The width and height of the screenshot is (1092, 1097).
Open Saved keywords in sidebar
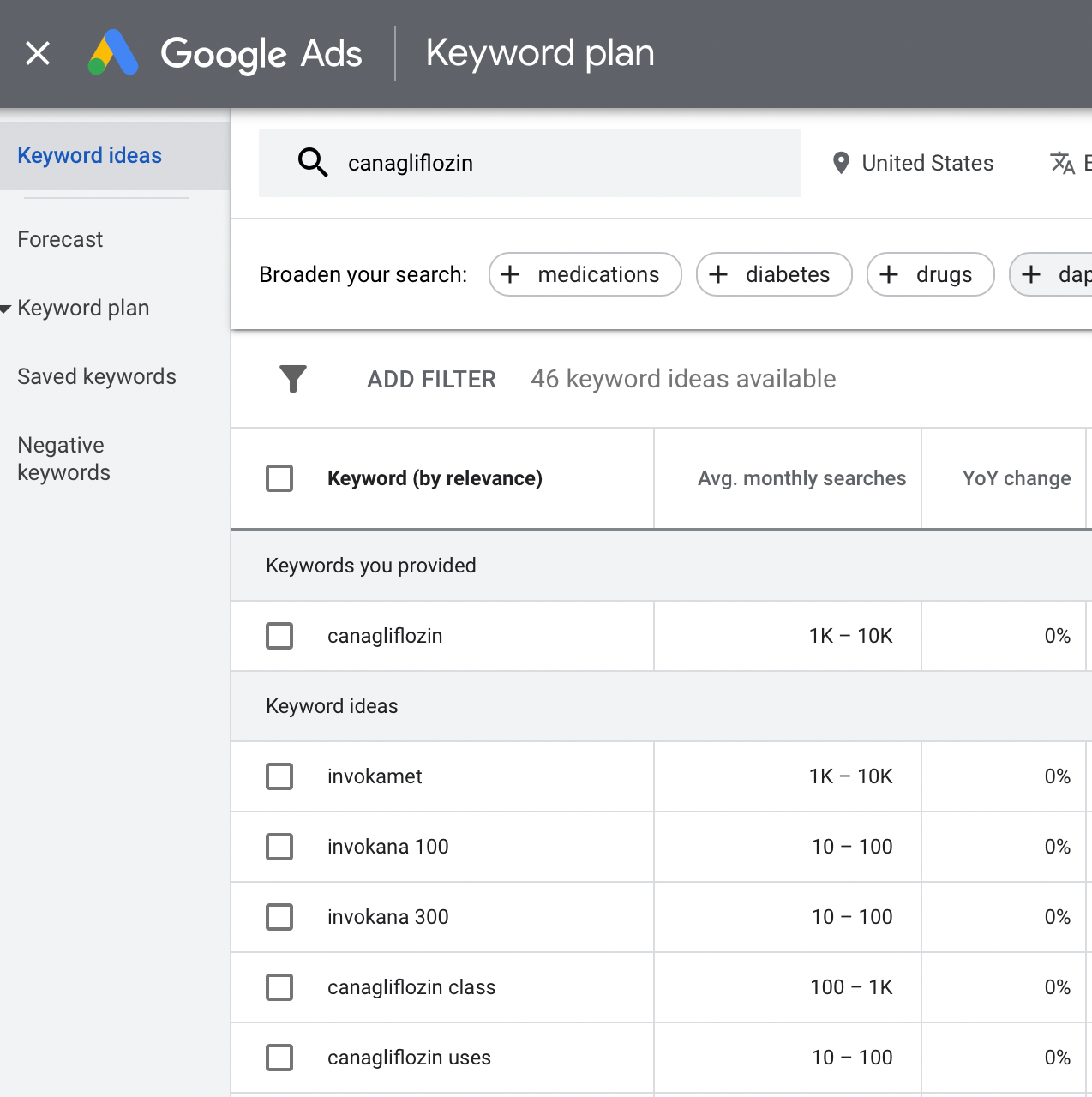(x=97, y=376)
